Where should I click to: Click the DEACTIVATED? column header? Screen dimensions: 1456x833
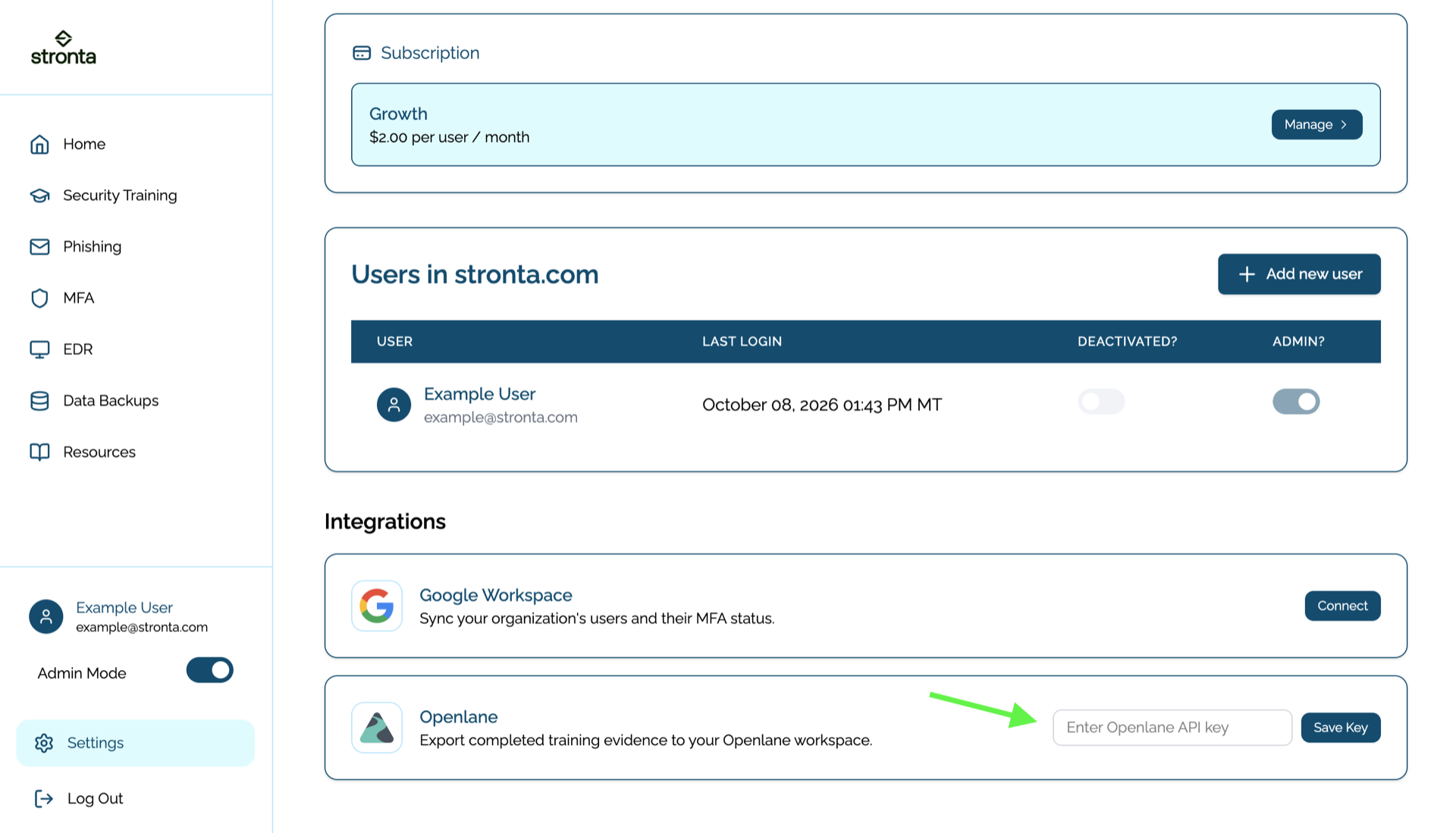pyautogui.click(x=1127, y=342)
